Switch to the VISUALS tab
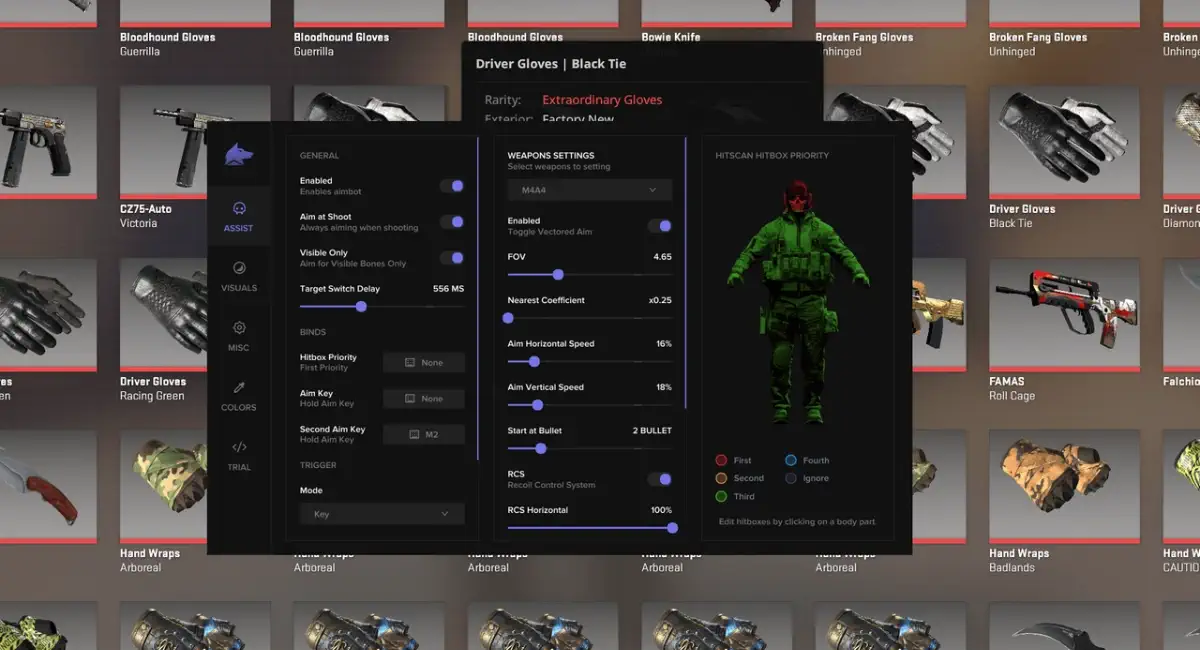 pos(238,277)
